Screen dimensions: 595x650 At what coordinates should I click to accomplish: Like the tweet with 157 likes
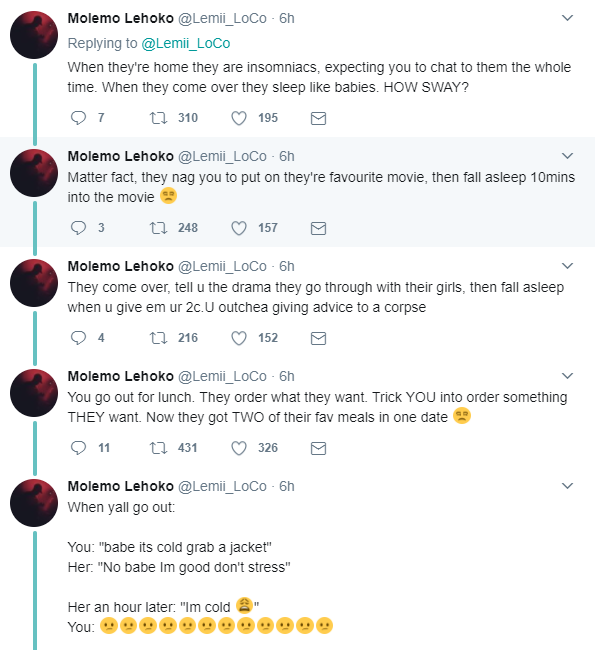click(239, 228)
